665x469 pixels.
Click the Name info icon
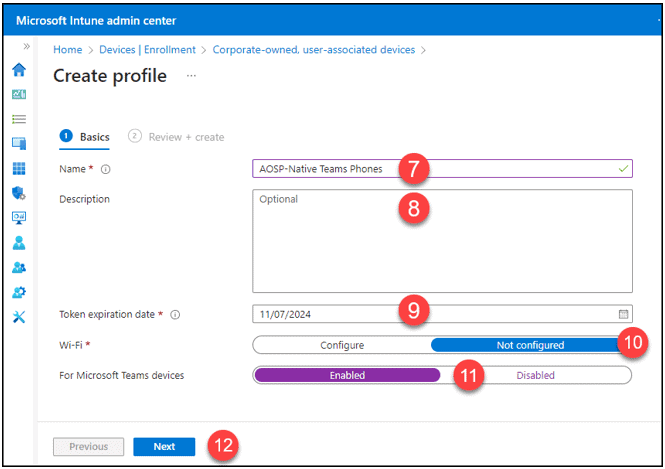106,170
